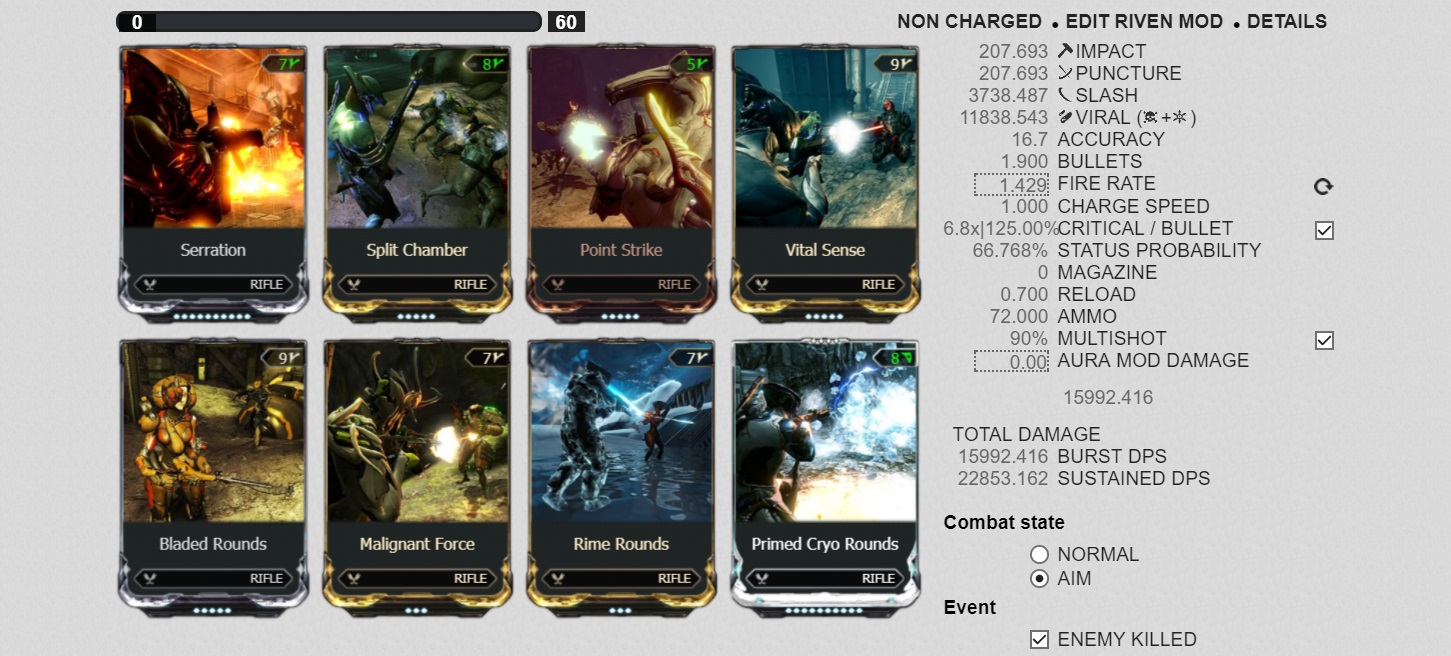The image size is (1451, 656).
Task: Click the Impact damage hammer icon
Action: tap(1065, 50)
